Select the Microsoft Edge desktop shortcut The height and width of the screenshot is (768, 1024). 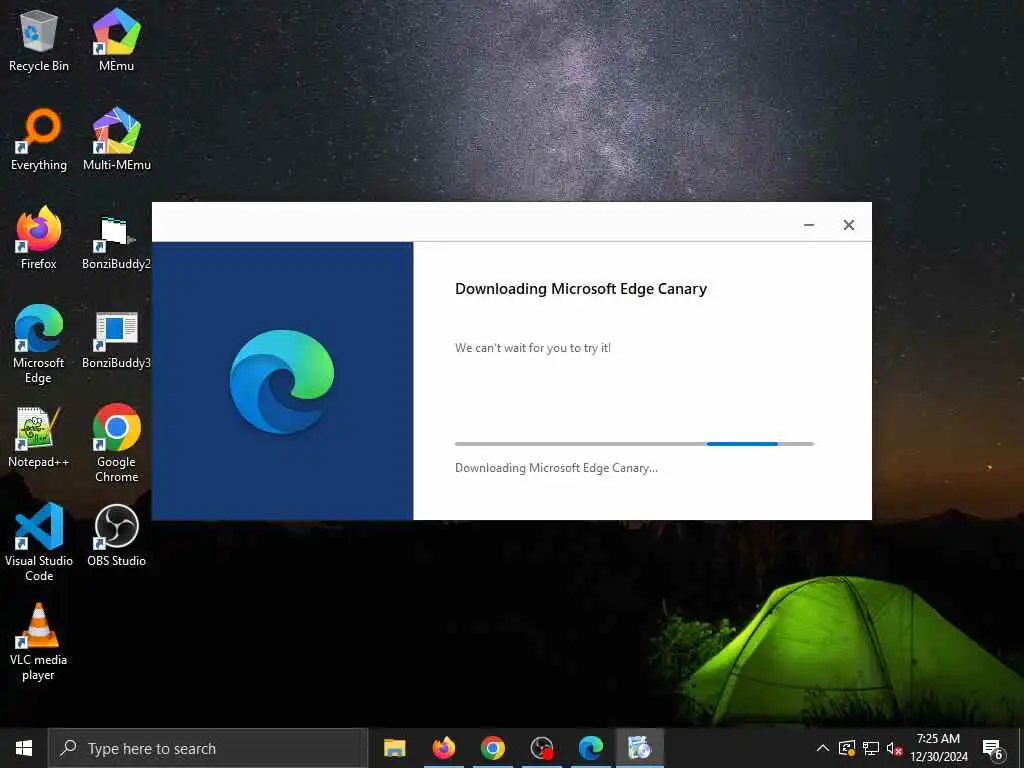[x=39, y=345]
